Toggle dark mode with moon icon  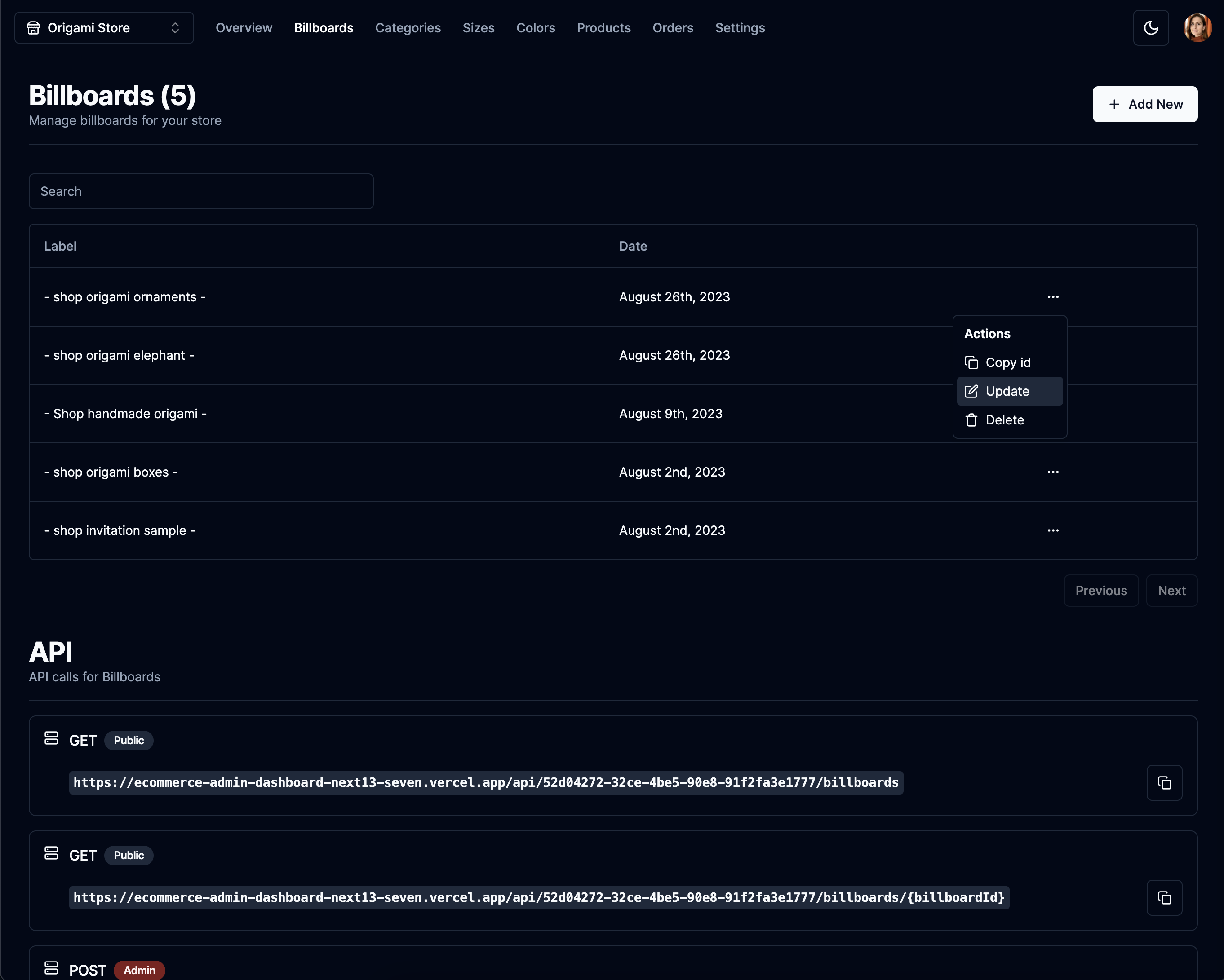click(x=1150, y=28)
